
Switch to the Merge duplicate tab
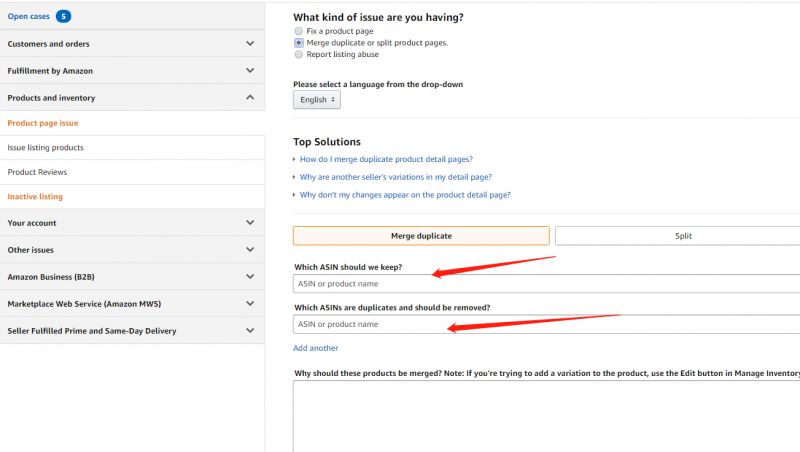pos(421,236)
